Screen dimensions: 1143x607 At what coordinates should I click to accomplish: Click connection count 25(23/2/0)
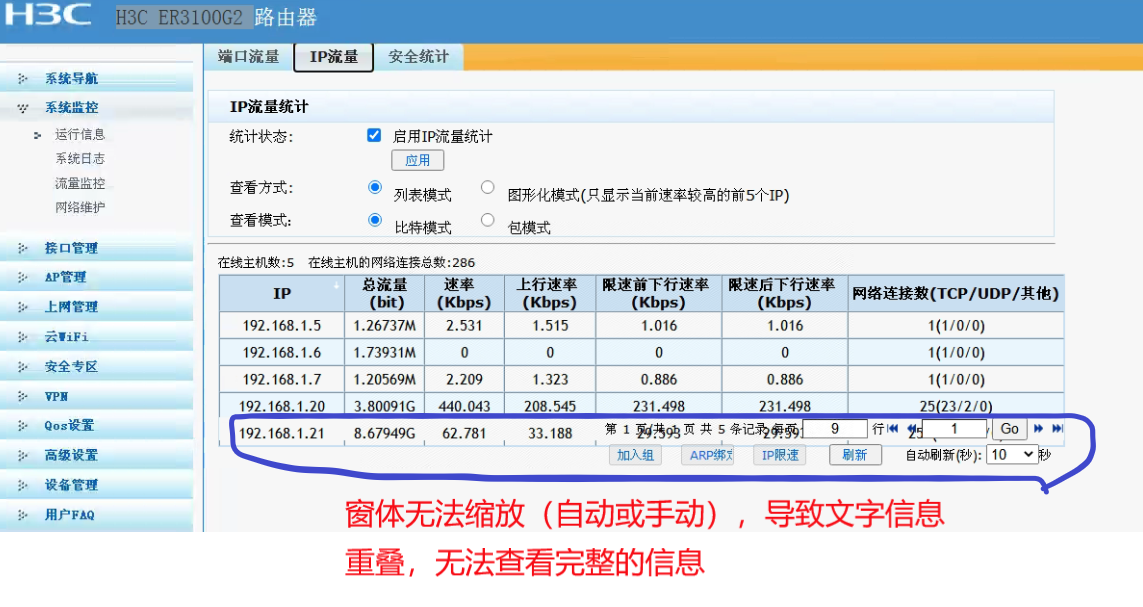tap(956, 407)
